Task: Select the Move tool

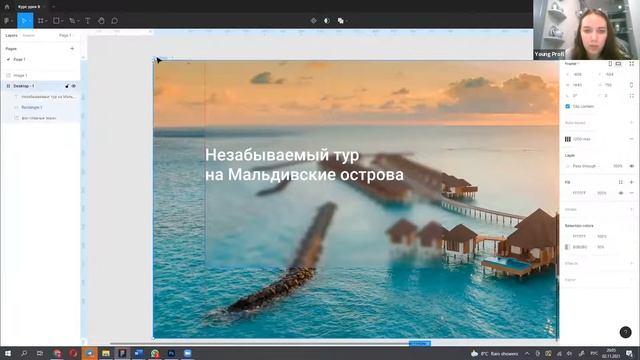Action: coord(24,20)
